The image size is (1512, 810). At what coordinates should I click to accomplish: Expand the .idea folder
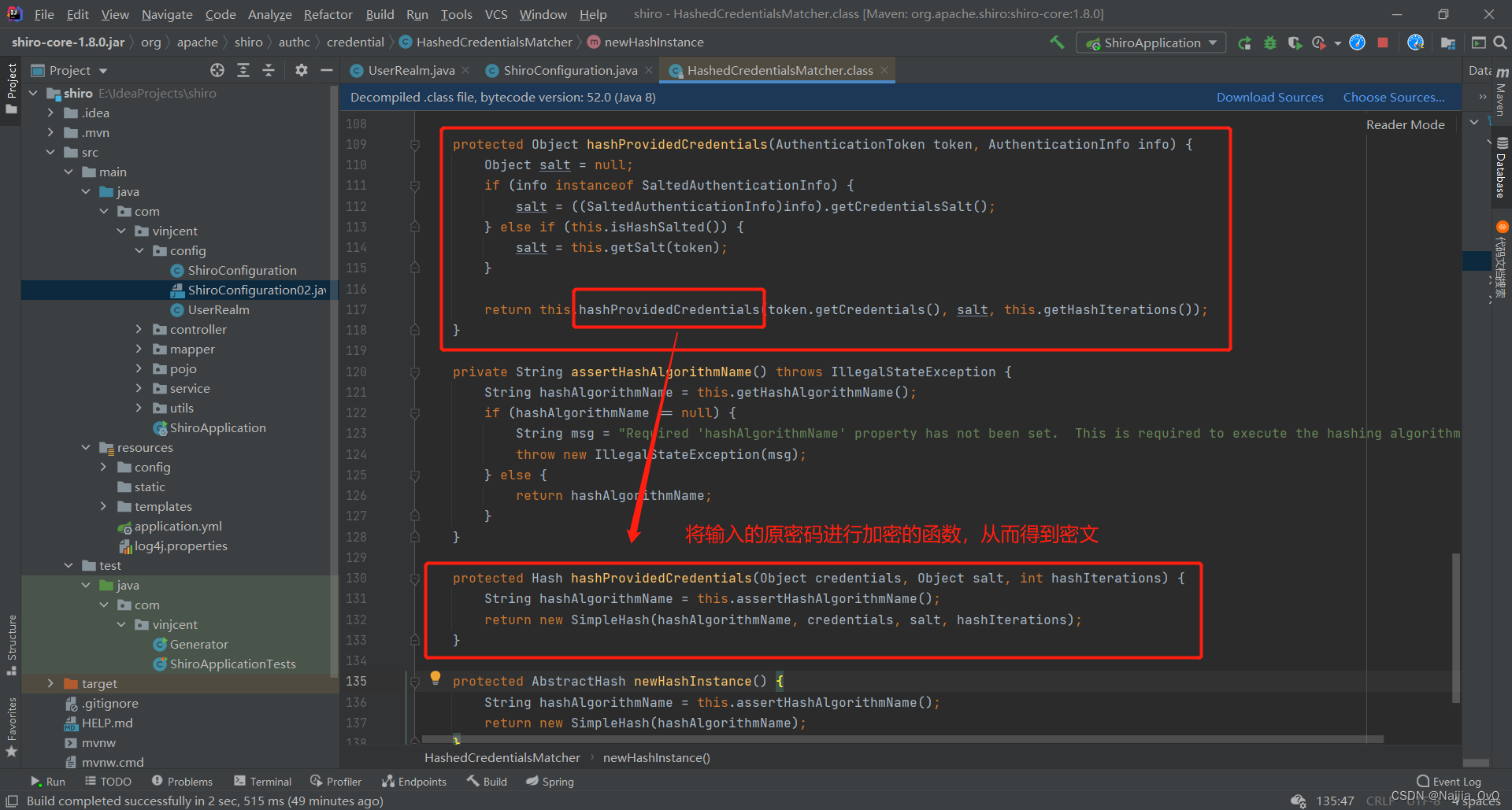coord(50,113)
